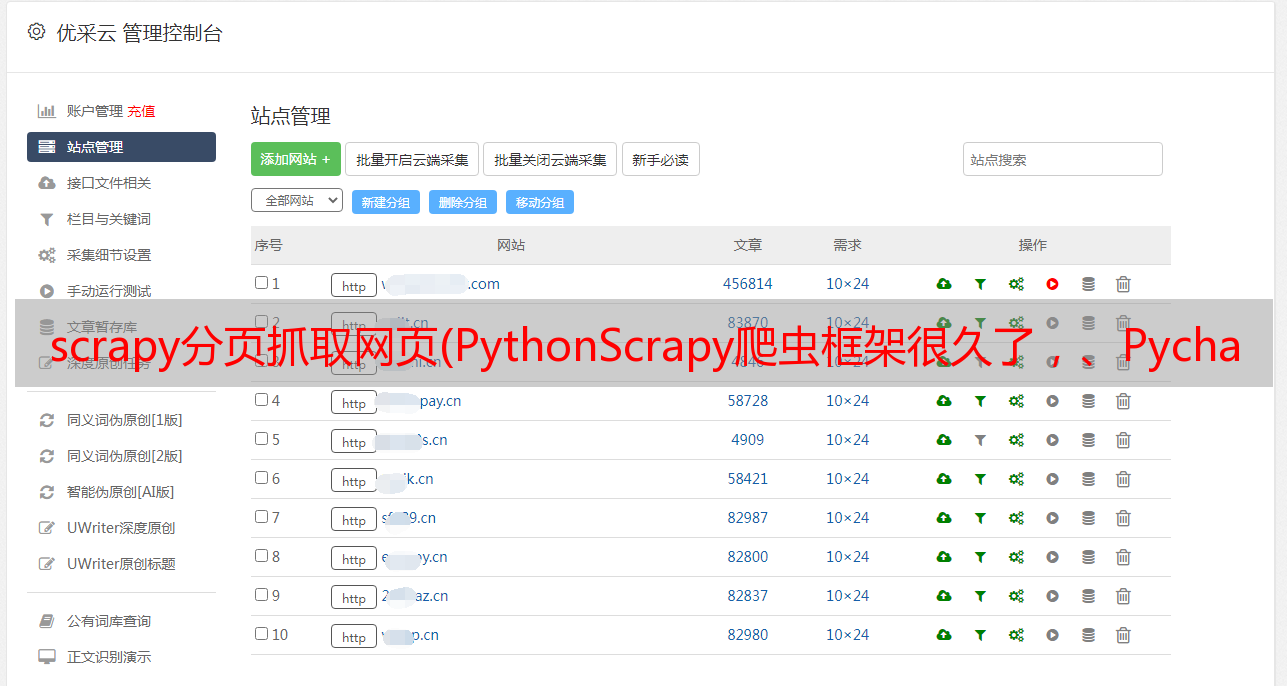Open 账户管理 in the sidebar
The width and height of the screenshot is (1287, 686).
coord(95,111)
